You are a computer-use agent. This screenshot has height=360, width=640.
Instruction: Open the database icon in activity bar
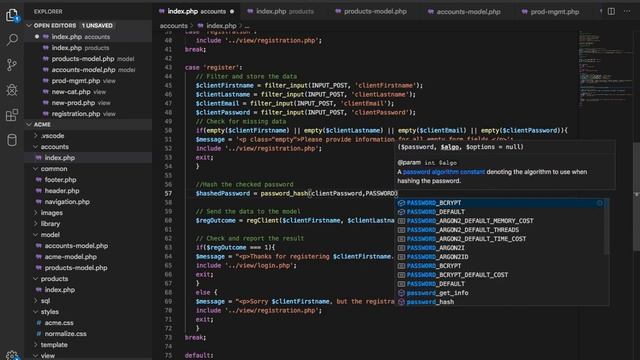coord(12,140)
